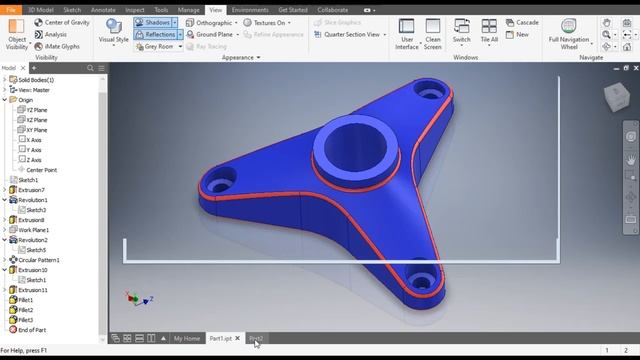This screenshot has height=360, width=640.
Task: Click the navigation bar steering wheel icon
Action: 631,137
